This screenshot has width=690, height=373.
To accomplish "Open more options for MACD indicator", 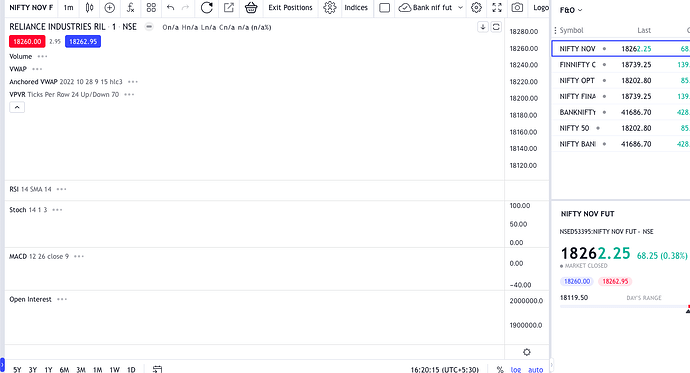I will click(x=79, y=256).
